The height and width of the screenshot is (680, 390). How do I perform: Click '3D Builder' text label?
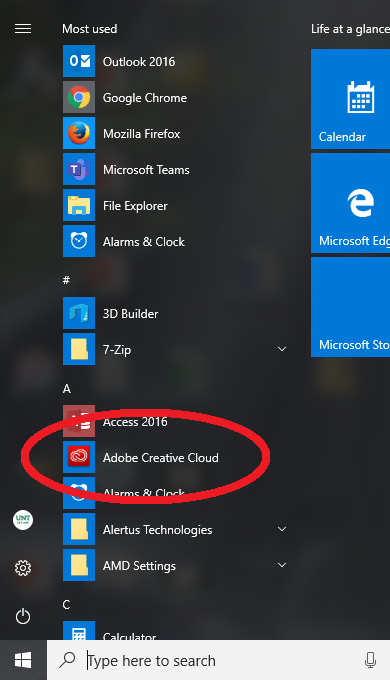point(131,314)
